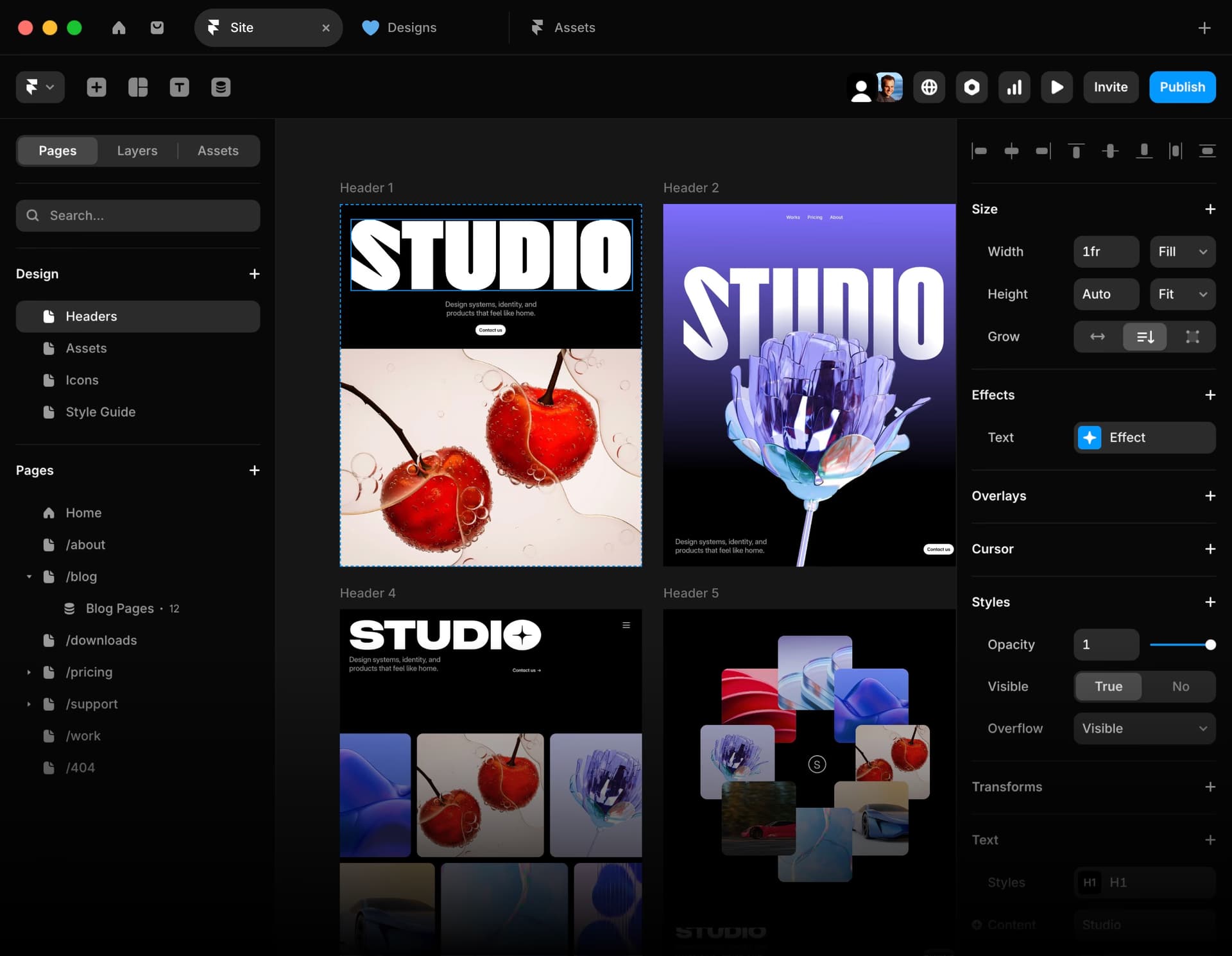Collapse the /blog page tree item

click(29, 576)
